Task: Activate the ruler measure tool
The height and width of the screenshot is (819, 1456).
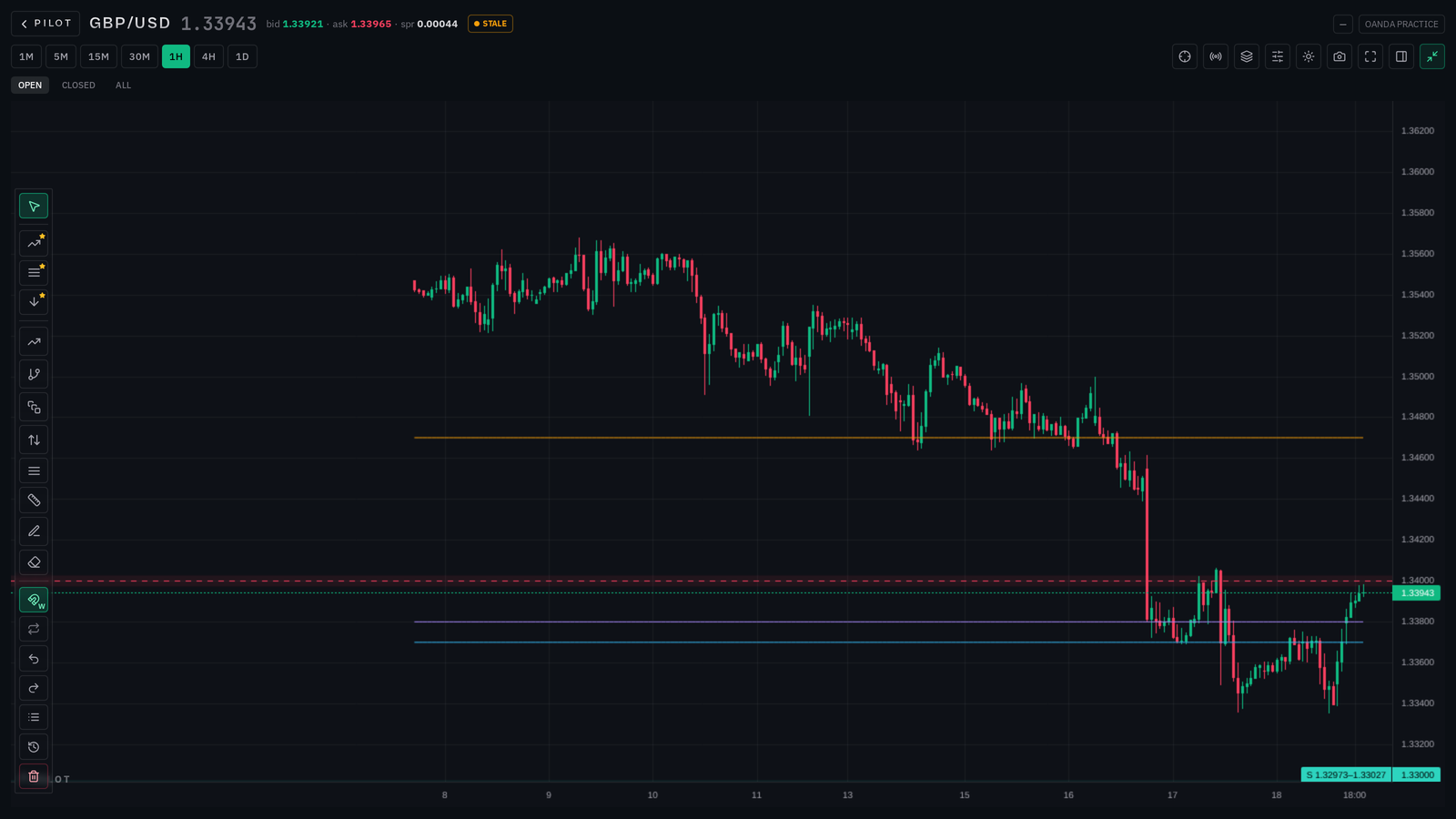Action: coord(34,500)
